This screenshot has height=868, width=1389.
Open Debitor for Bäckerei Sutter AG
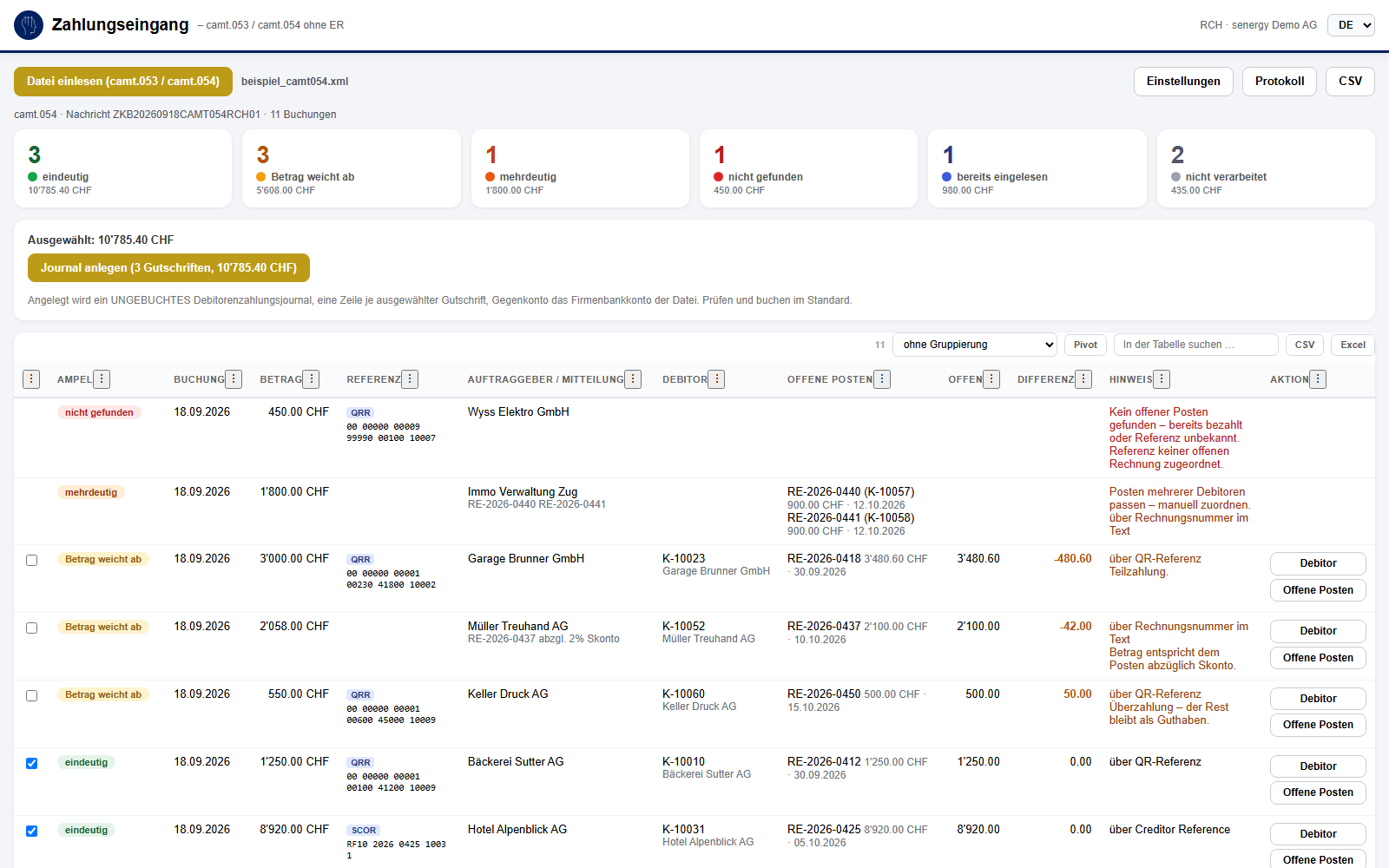tap(1318, 766)
